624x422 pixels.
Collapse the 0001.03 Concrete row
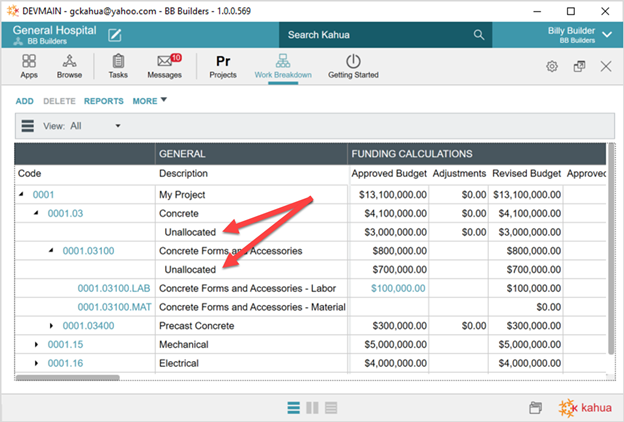coord(38,213)
